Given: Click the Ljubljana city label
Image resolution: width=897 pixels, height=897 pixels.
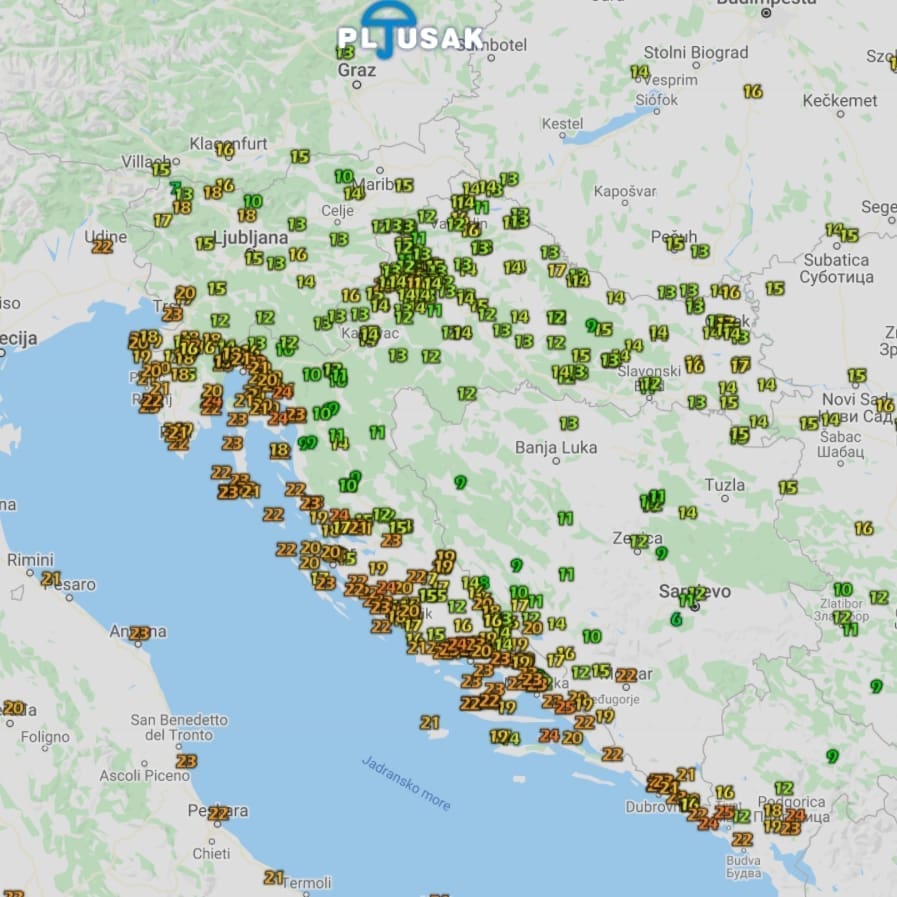Looking at the screenshot, I should pyautogui.click(x=250, y=238).
